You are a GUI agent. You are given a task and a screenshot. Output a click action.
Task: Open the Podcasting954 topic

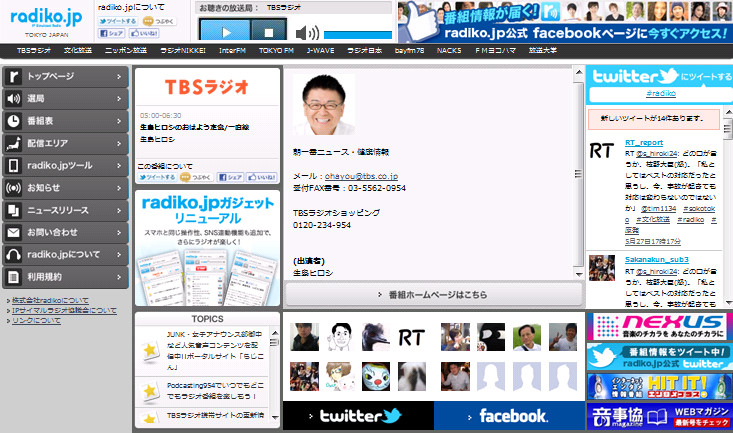[x=215, y=390]
